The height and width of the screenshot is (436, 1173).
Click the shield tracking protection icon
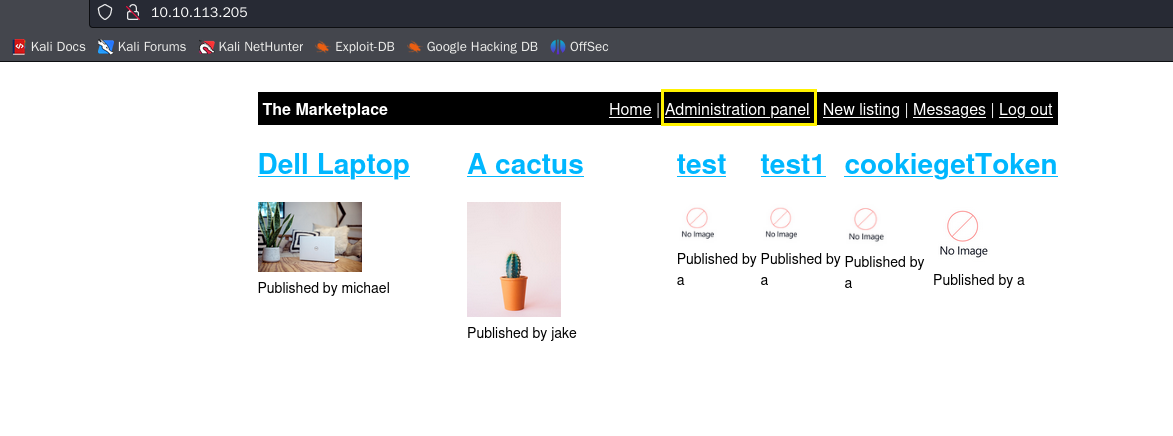point(105,13)
